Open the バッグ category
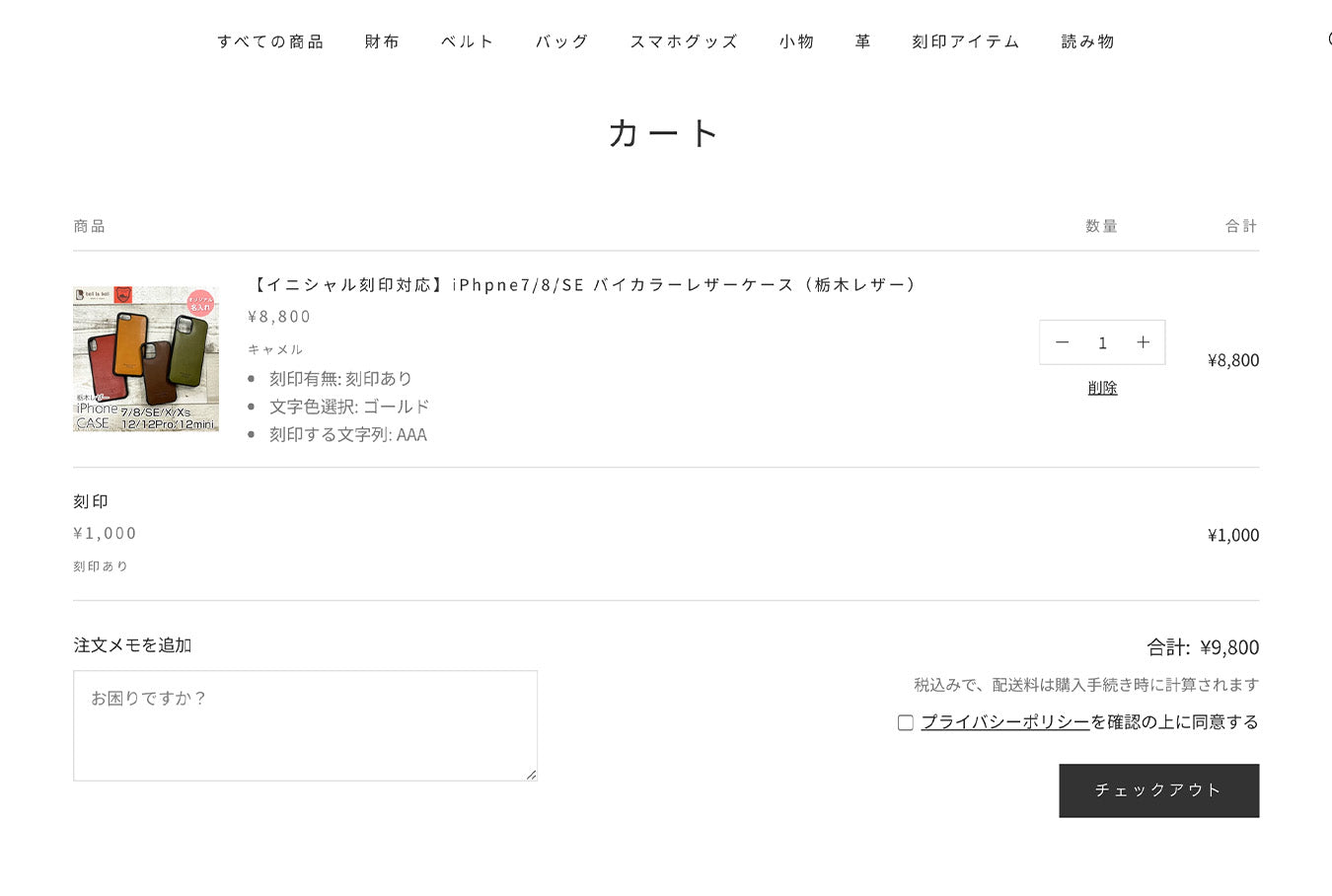Image resolution: width=1332 pixels, height=896 pixels. tap(561, 41)
